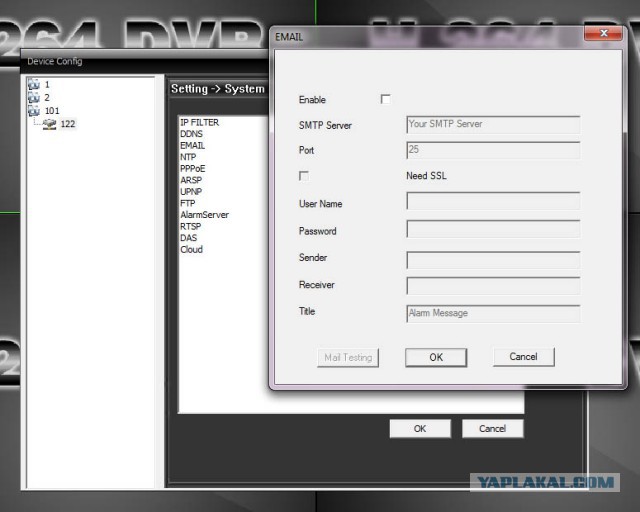Click the Device Config title bar
This screenshot has width=640, height=512.
pyautogui.click(x=145, y=61)
